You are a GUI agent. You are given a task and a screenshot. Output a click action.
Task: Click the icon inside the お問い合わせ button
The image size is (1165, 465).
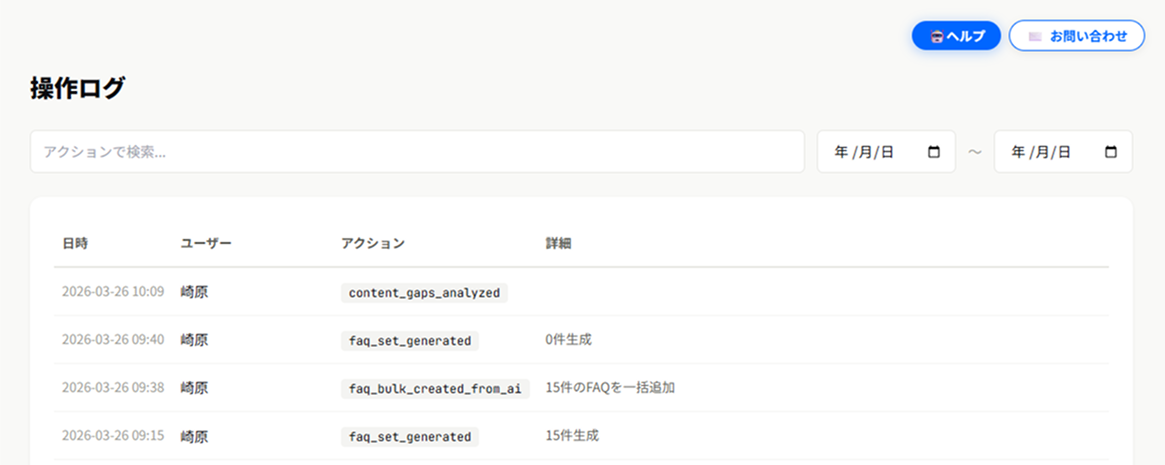coord(1035,36)
